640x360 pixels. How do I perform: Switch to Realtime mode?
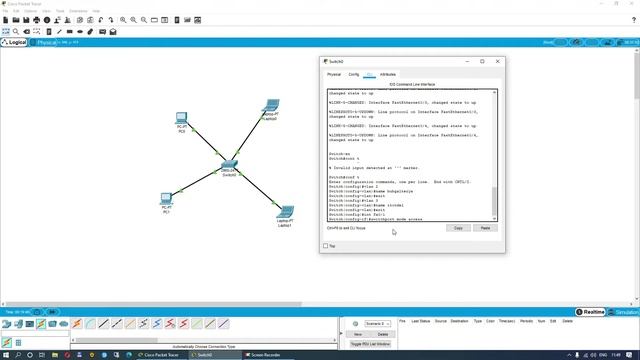coord(590,312)
